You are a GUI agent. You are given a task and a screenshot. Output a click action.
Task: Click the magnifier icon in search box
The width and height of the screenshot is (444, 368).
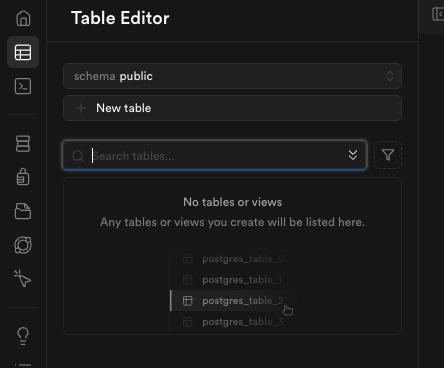(78, 156)
